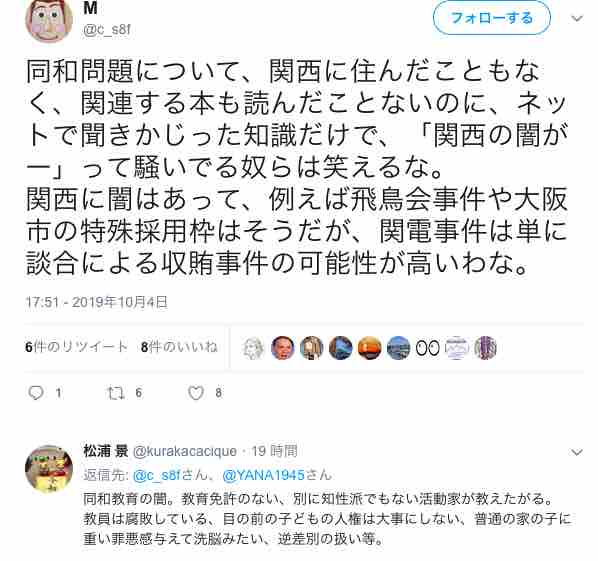The height and width of the screenshot is (561, 598).
Task: Open the @c_s8f mention link in reply
Action: (x=156, y=475)
